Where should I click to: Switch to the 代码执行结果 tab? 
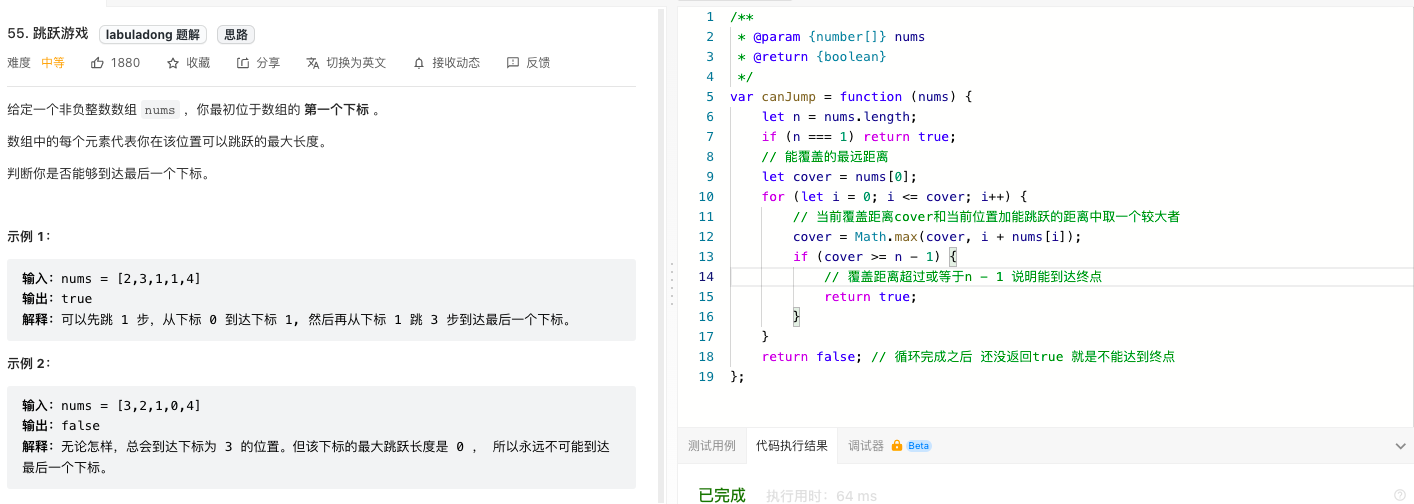[x=792, y=446]
